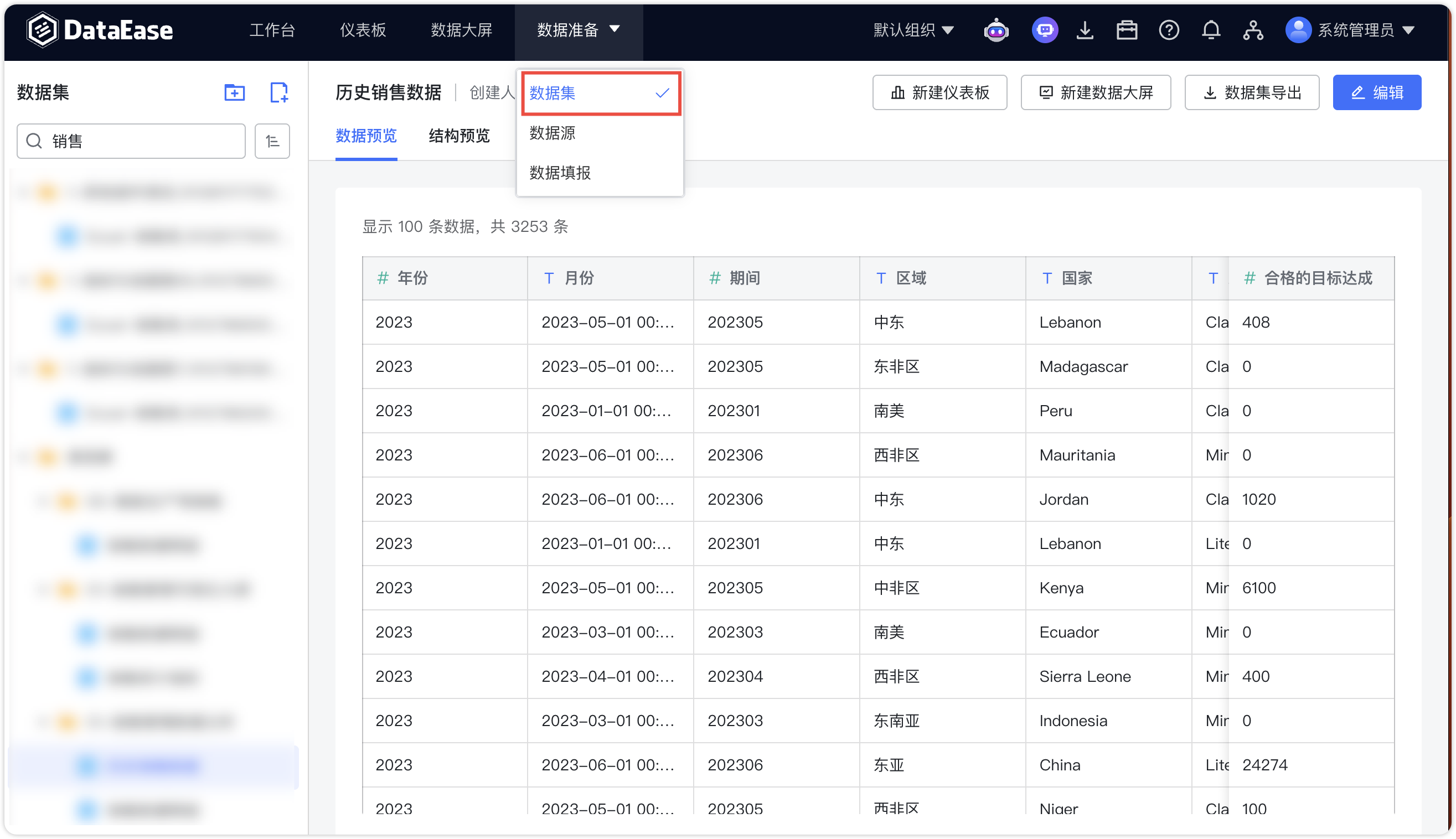
Task: Switch to the 结构预览 tab
Action: click(458, 136)
